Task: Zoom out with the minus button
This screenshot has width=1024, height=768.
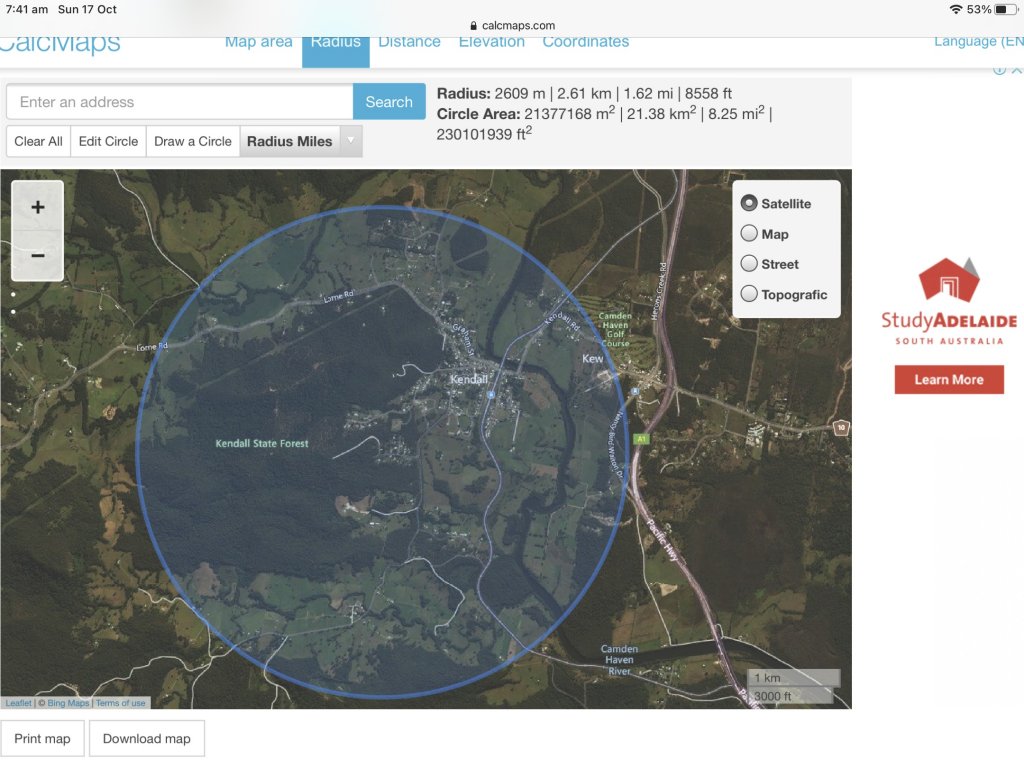Action: coord(38,256)
